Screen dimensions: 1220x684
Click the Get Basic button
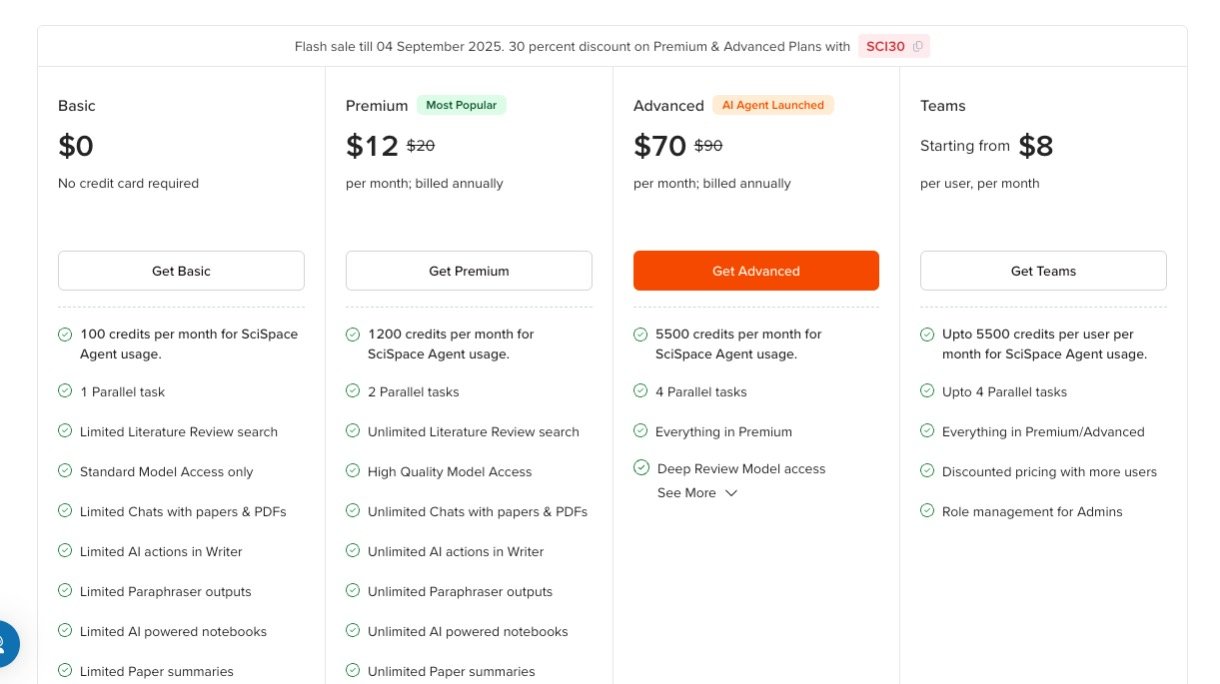[181, 271]
